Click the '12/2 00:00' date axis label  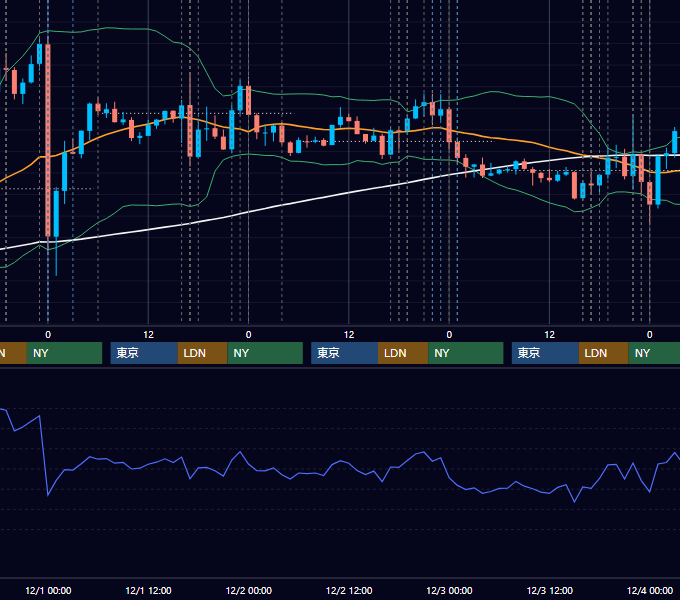pyautogui.click(x=248, y=590)
